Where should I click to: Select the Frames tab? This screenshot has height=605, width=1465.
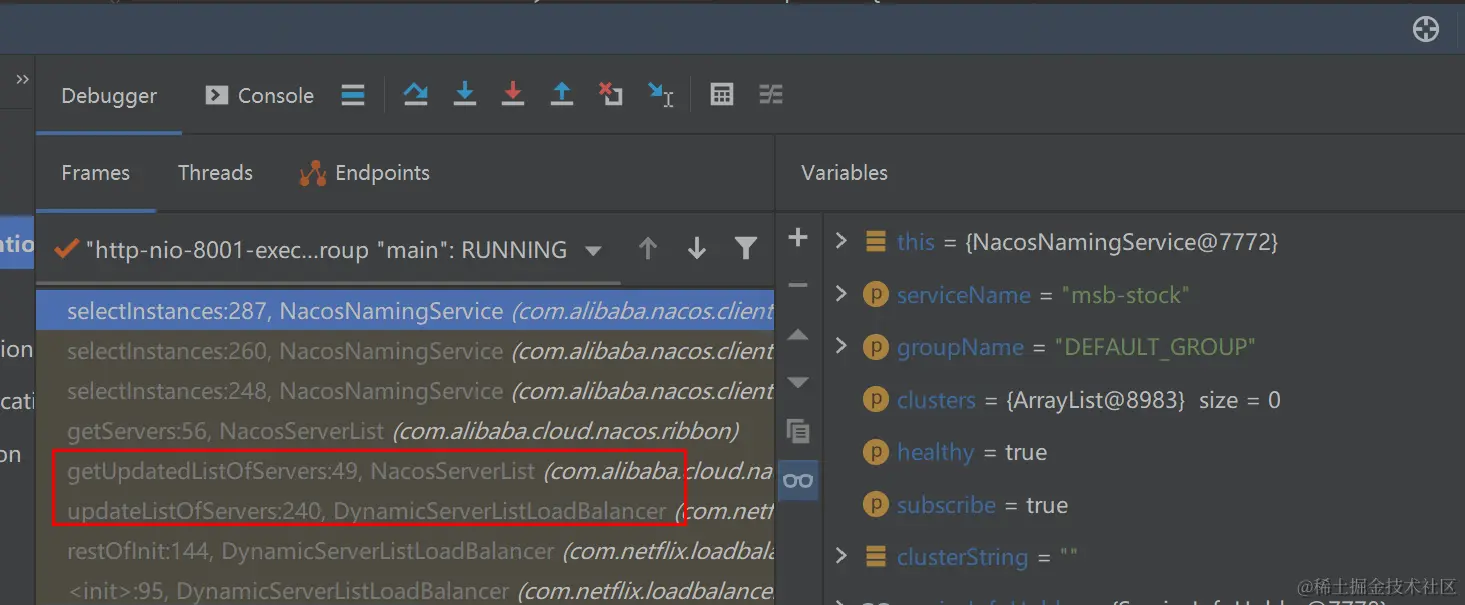pyautogui.click(x=96, y=173)
